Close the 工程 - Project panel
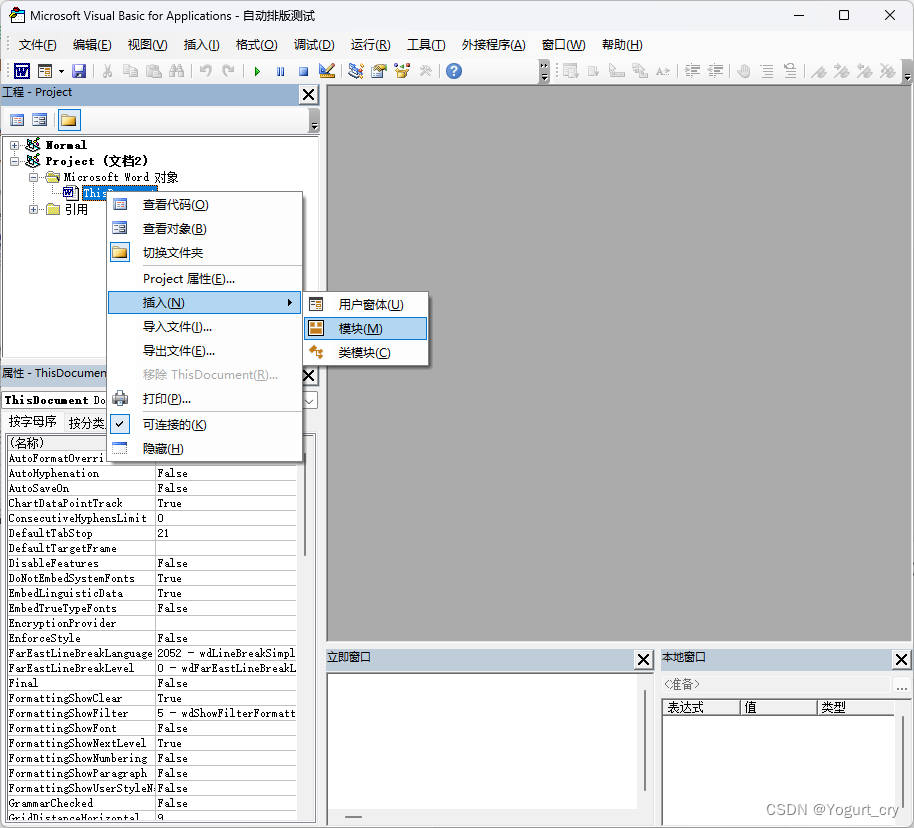The image size is (914, 828). tap(309, 94)
